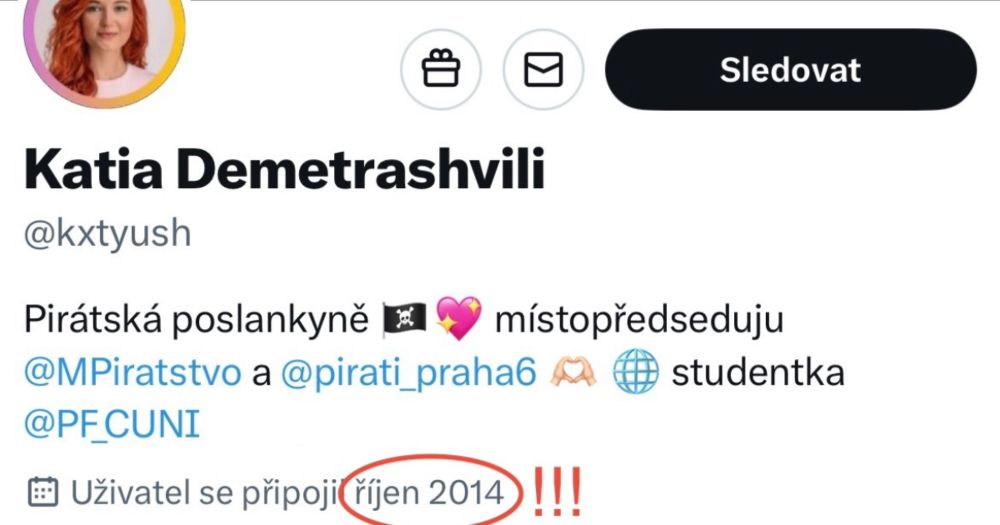Click the @kxtyush username handle
The height and width of the screenshot is (525, 1000).
(x=107, y=233)
